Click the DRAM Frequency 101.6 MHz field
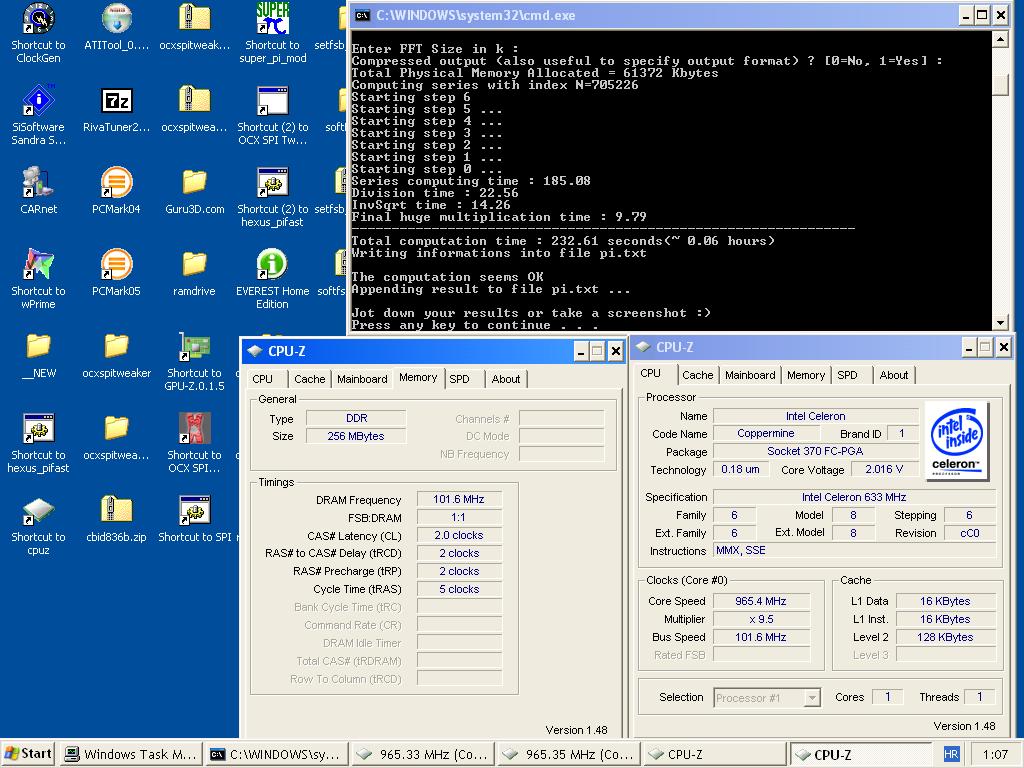The image size is (1024, 768). point(459,500)
